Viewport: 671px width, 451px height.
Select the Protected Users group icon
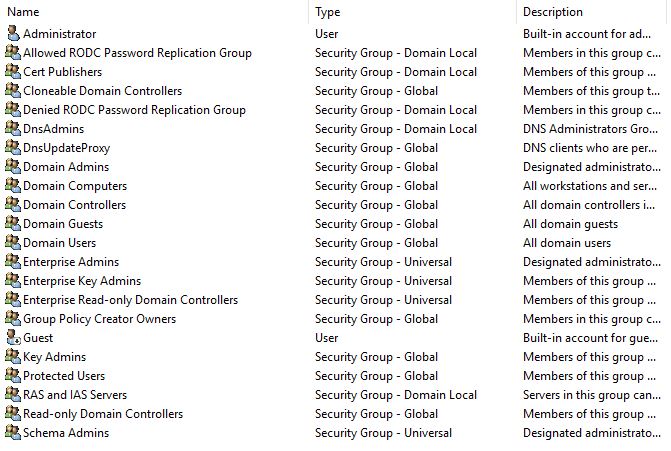click(x=13, y=376)
